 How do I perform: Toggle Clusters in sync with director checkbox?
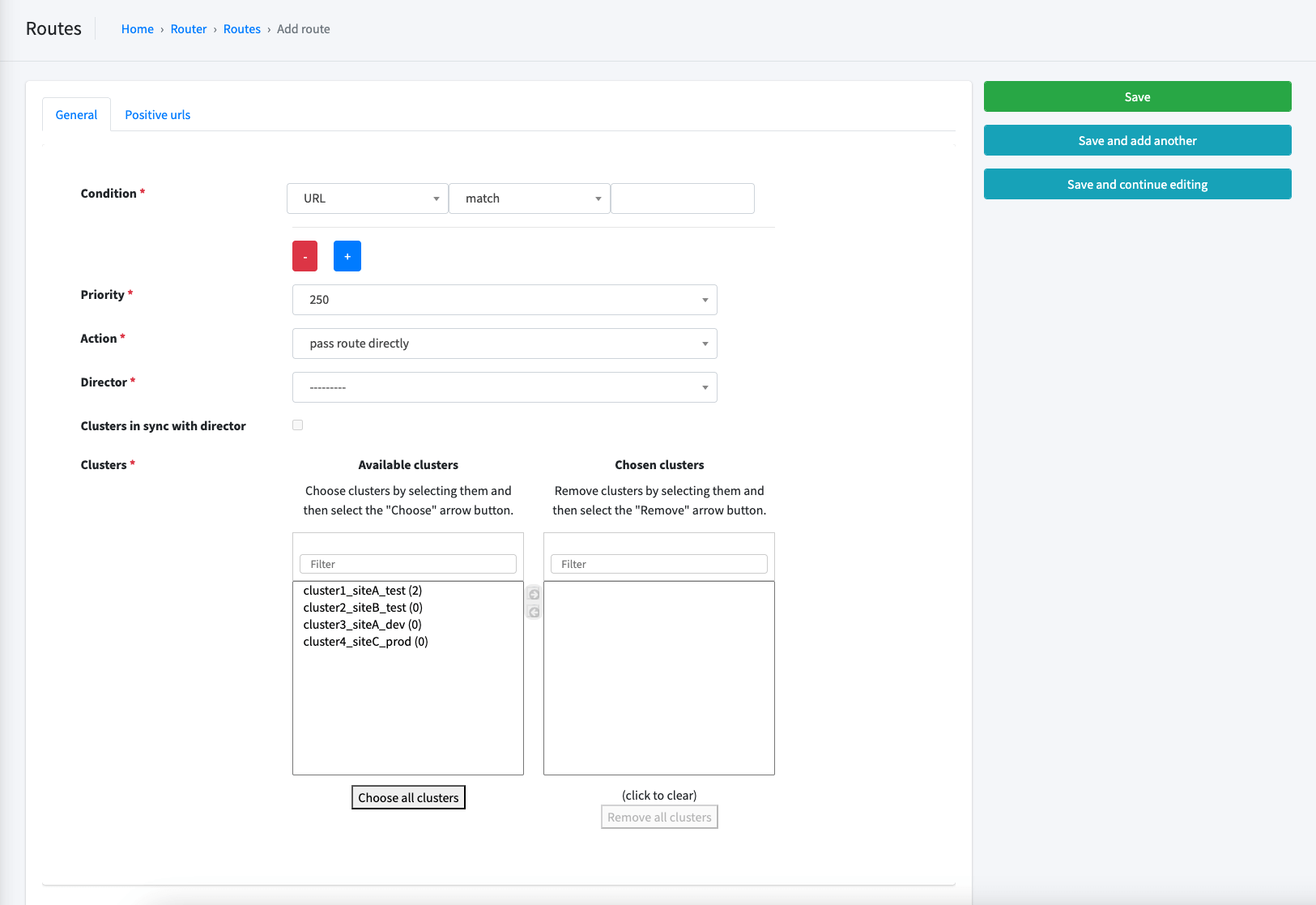(298, 425)
